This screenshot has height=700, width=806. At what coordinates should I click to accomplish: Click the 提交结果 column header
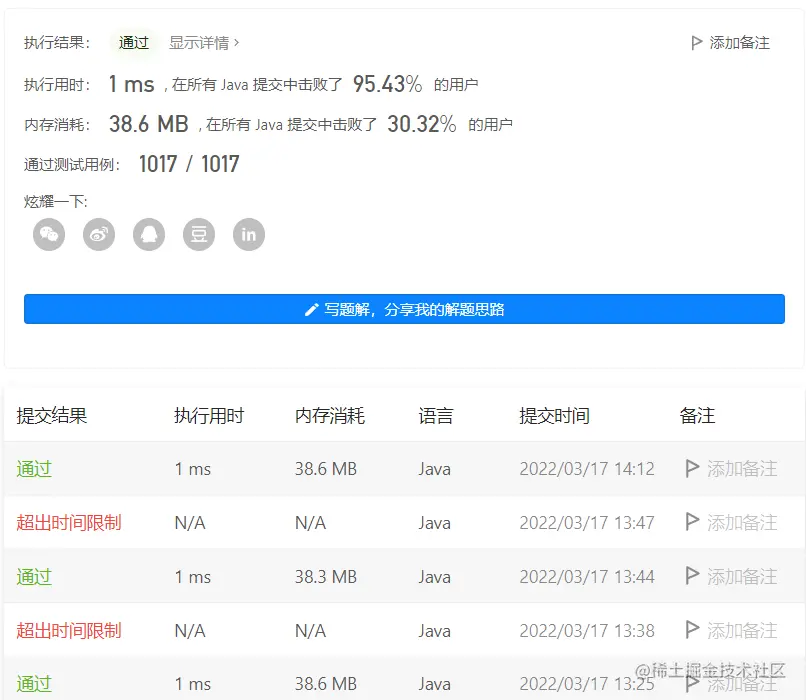coord(51,416)
